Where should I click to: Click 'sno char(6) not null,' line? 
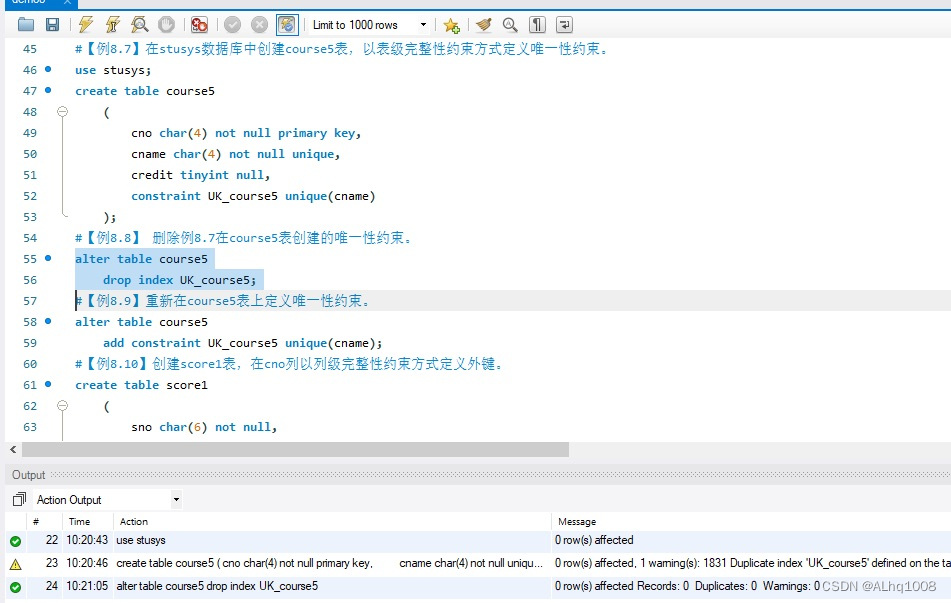[x=204, y=427]
